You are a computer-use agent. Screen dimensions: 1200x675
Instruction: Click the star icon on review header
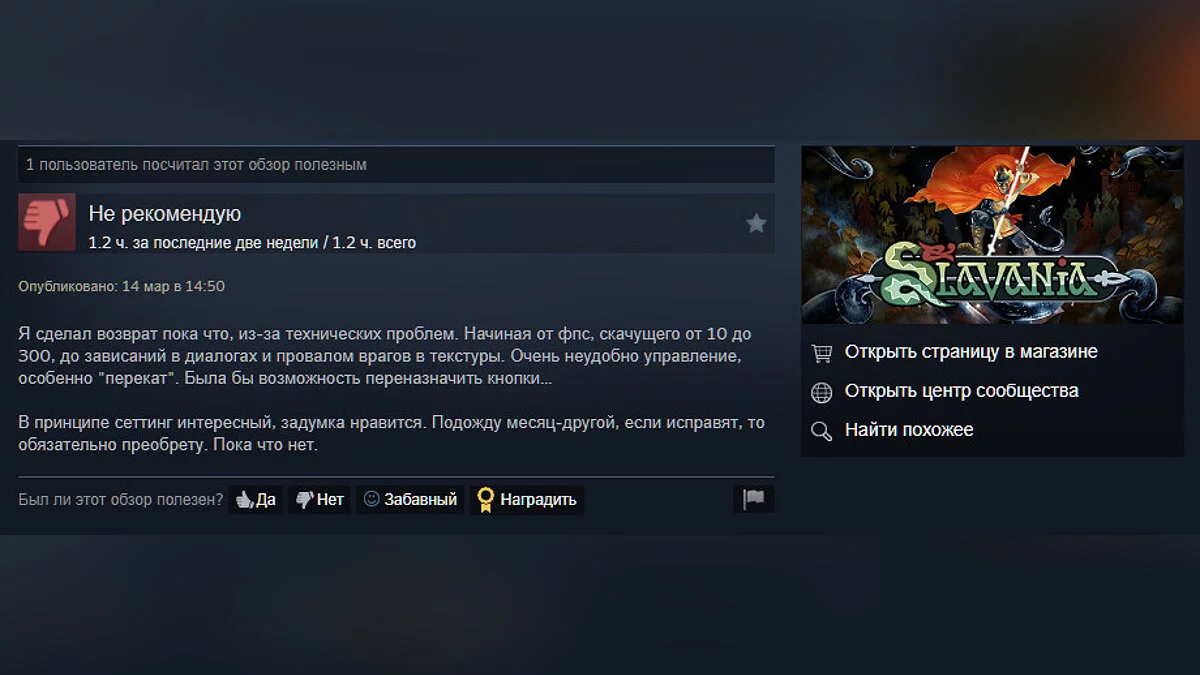(756, 223)
